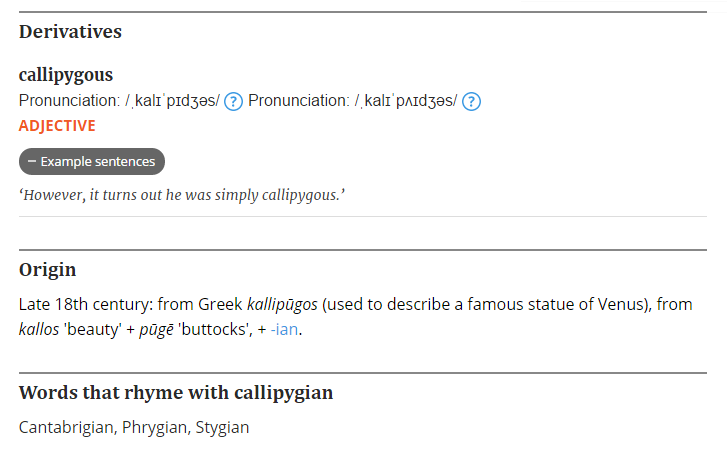The width and height of the screenshot is (727, 450).
Task: Click the callipygous headword
Action: pyautogui.click(x=66, y=75)
